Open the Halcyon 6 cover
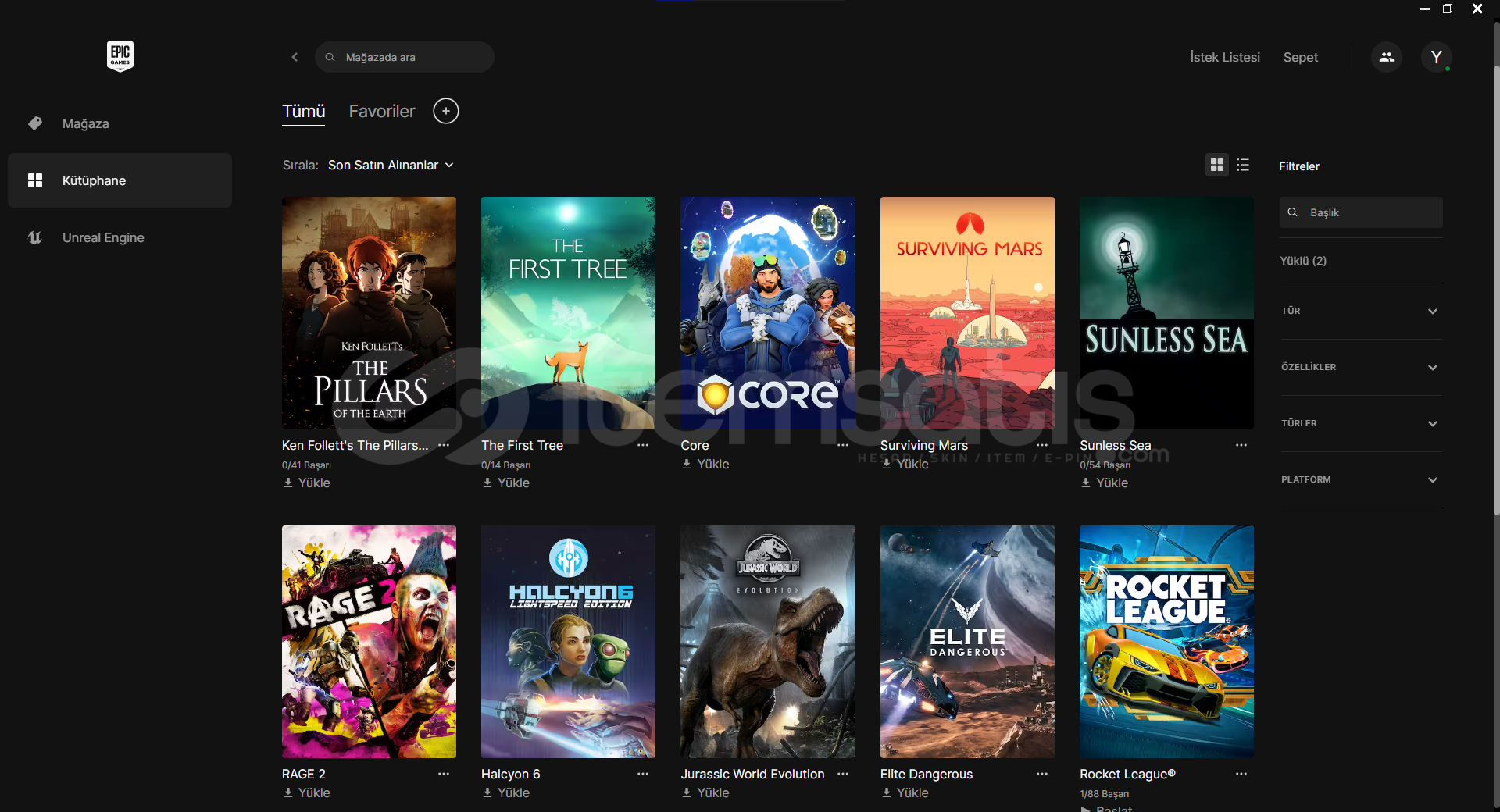 (568, 642)
